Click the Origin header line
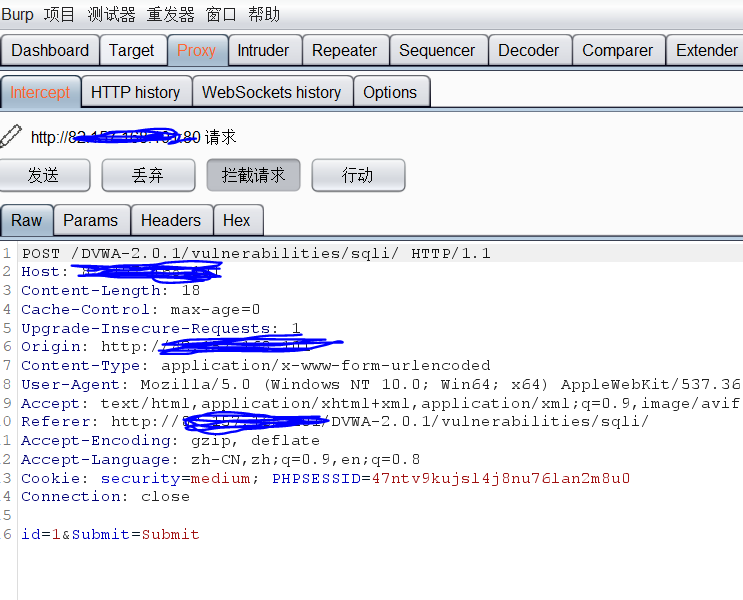The image size is (743, 600). coord(181,346)
